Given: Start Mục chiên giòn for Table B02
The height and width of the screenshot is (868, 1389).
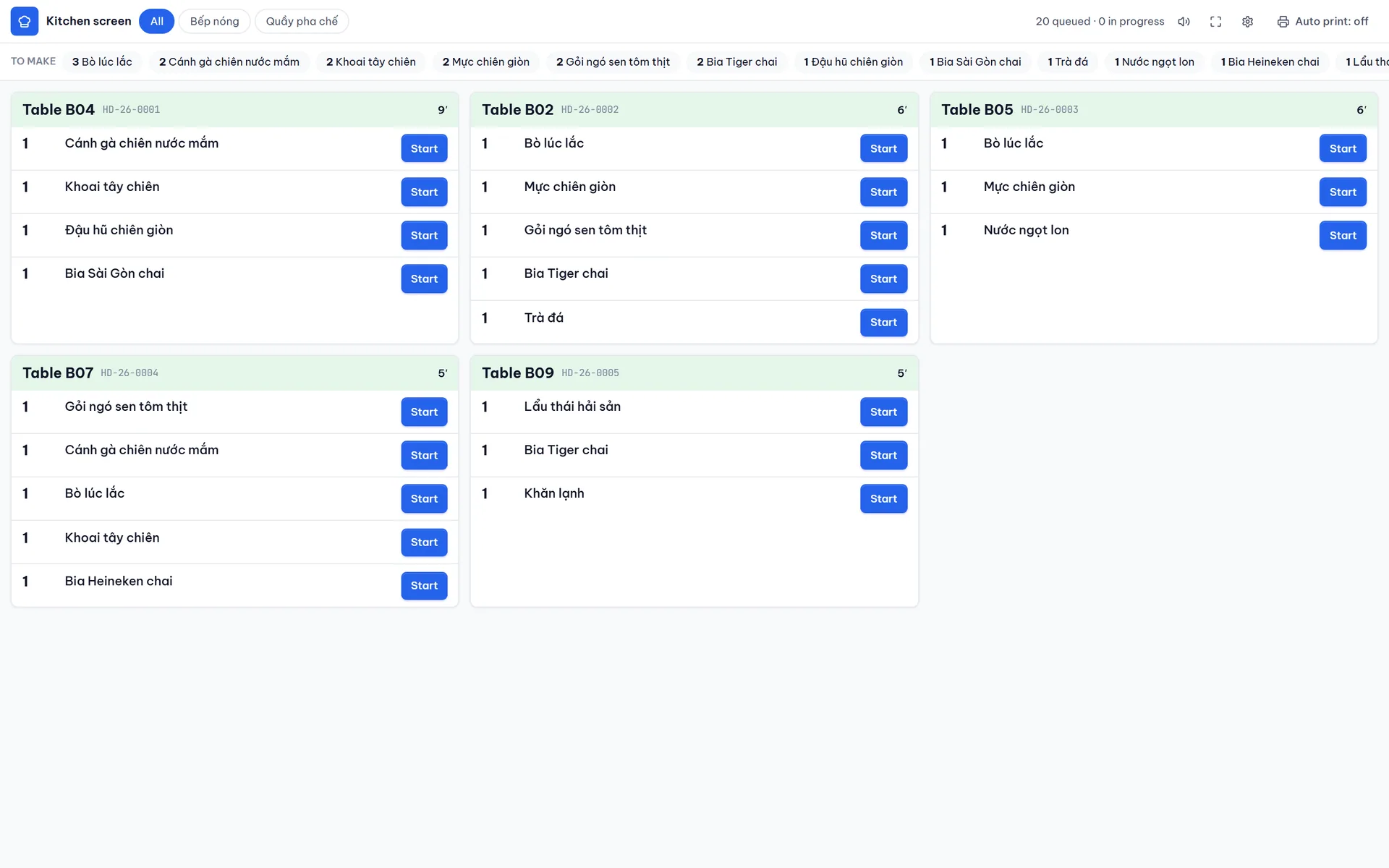Looking at the screenshot, I should click(x=883, y=192).
